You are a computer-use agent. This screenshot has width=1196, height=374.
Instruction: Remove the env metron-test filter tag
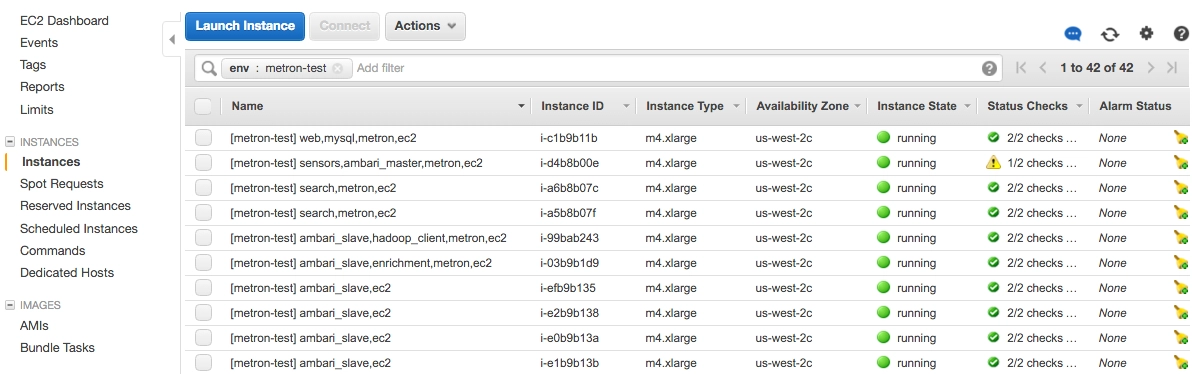tap(338, 68)
